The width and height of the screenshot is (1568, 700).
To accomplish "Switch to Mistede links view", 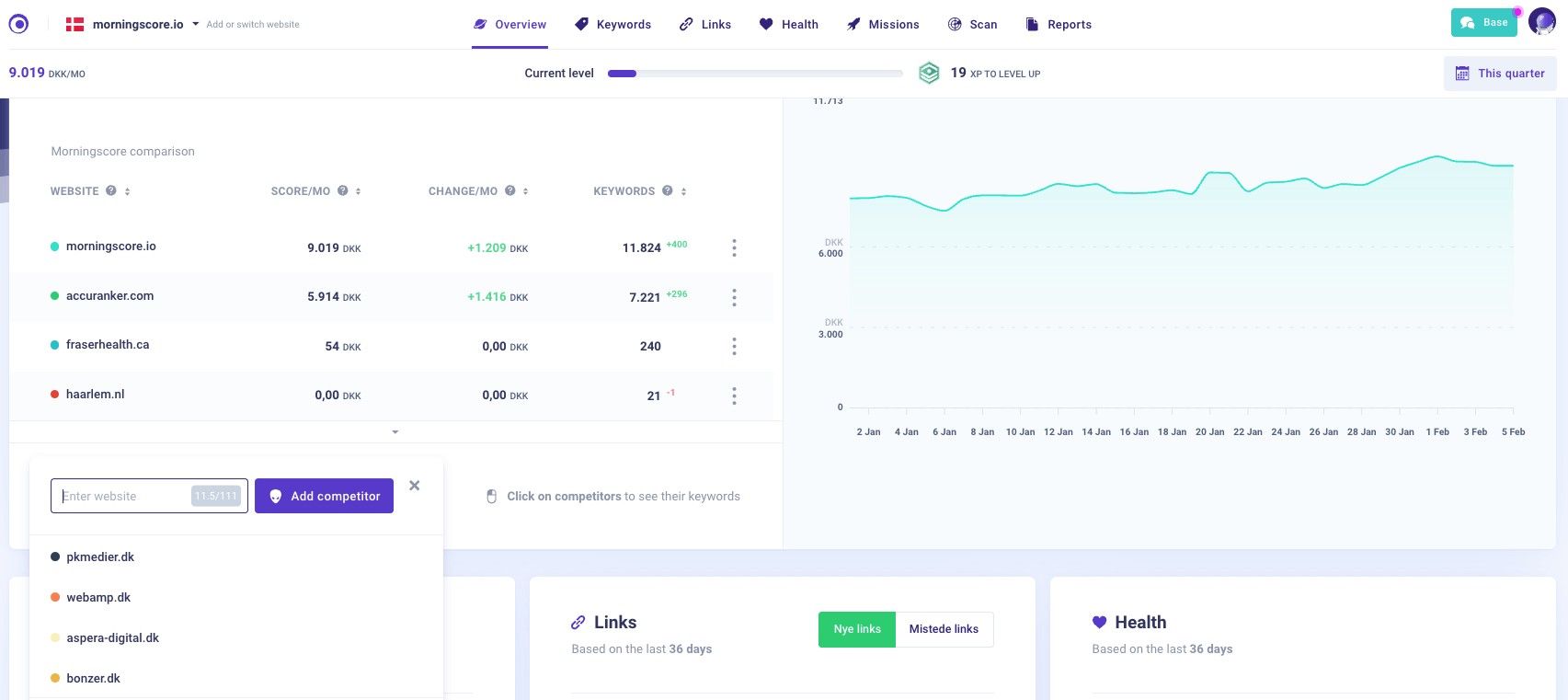I will tap(944, 629).
